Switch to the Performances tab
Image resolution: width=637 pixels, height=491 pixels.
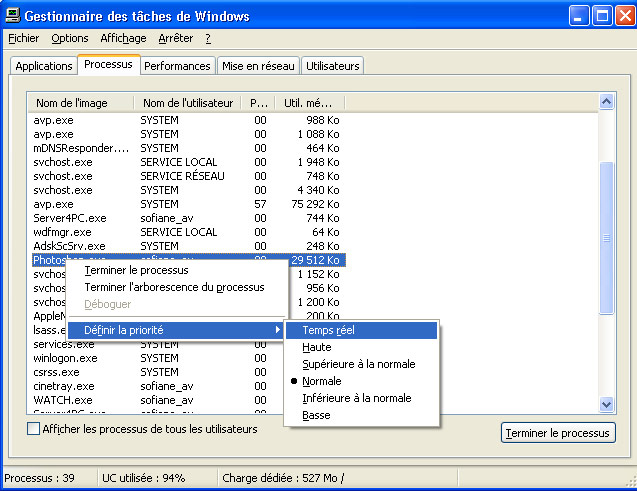click(x=178, y=66)
